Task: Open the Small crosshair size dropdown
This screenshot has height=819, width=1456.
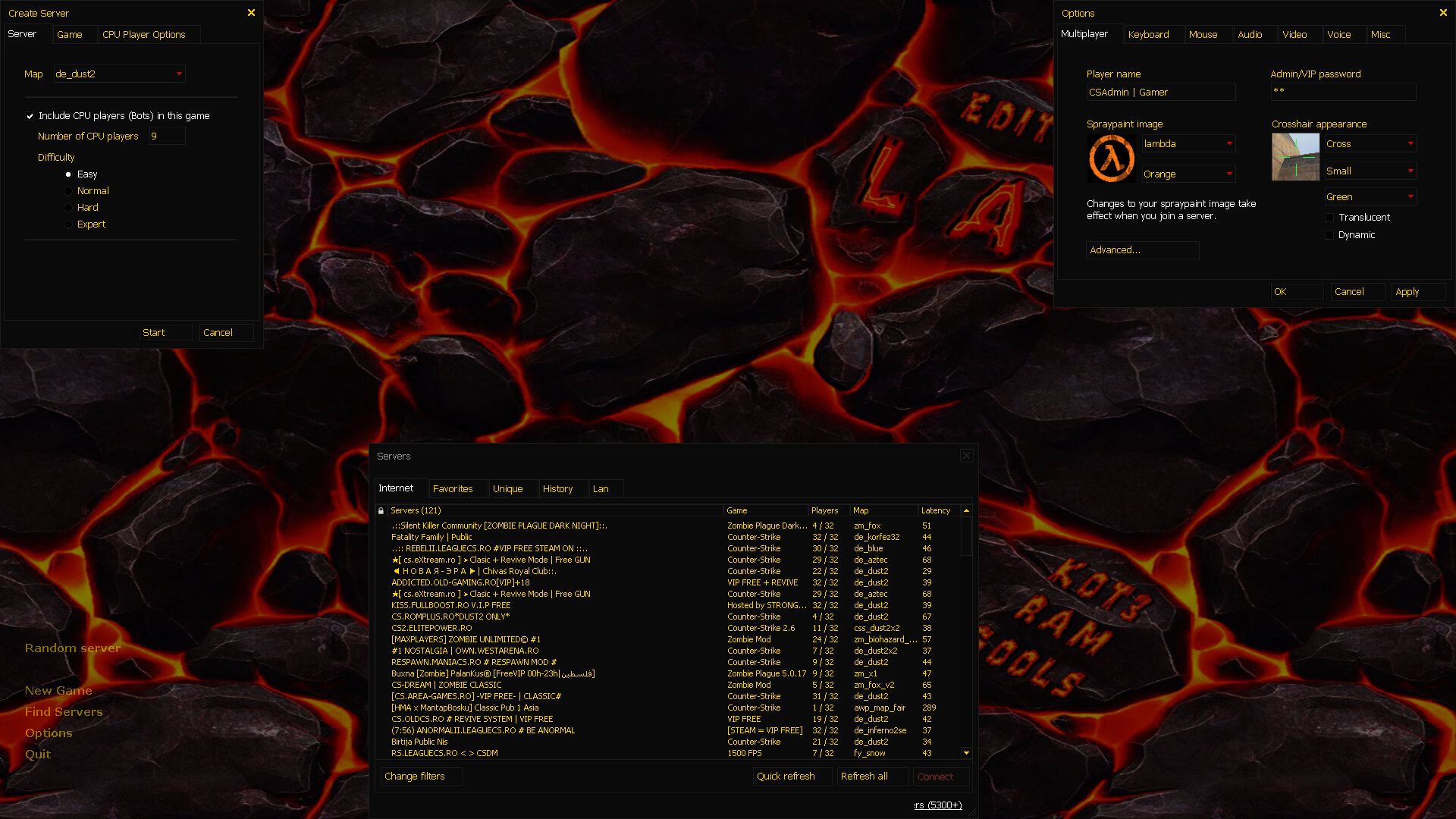Action: pyautogui.click(x=1370, y=171)
